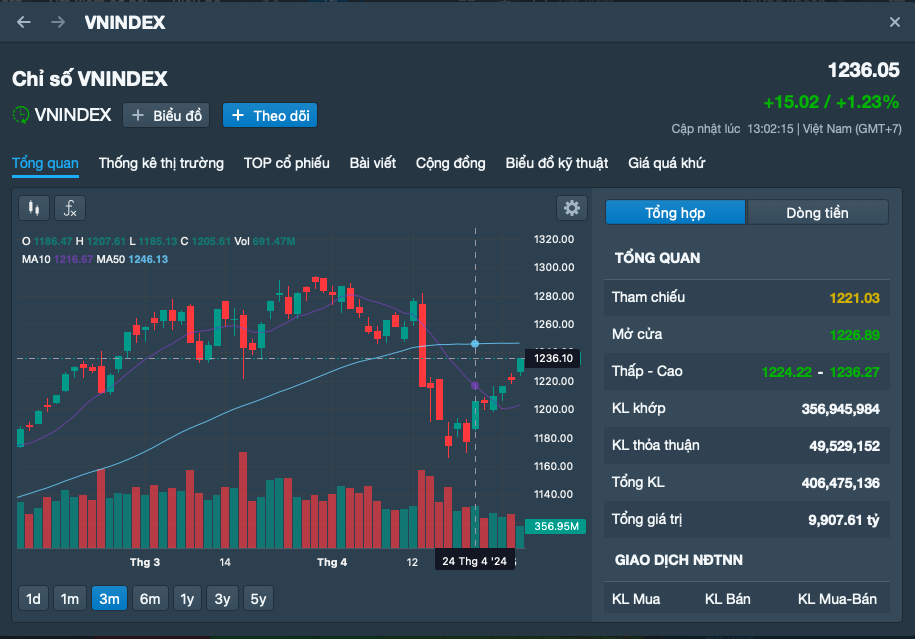This screenshot has height=639, width=915.
Task: Go forward with the right arrow
Action: [x=58, y=22]
